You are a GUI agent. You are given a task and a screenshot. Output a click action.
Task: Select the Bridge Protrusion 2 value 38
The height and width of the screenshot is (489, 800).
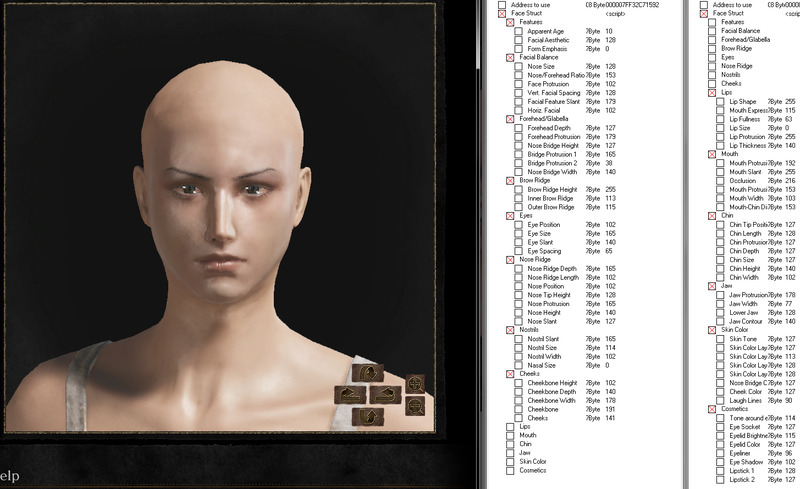point(609,163)
